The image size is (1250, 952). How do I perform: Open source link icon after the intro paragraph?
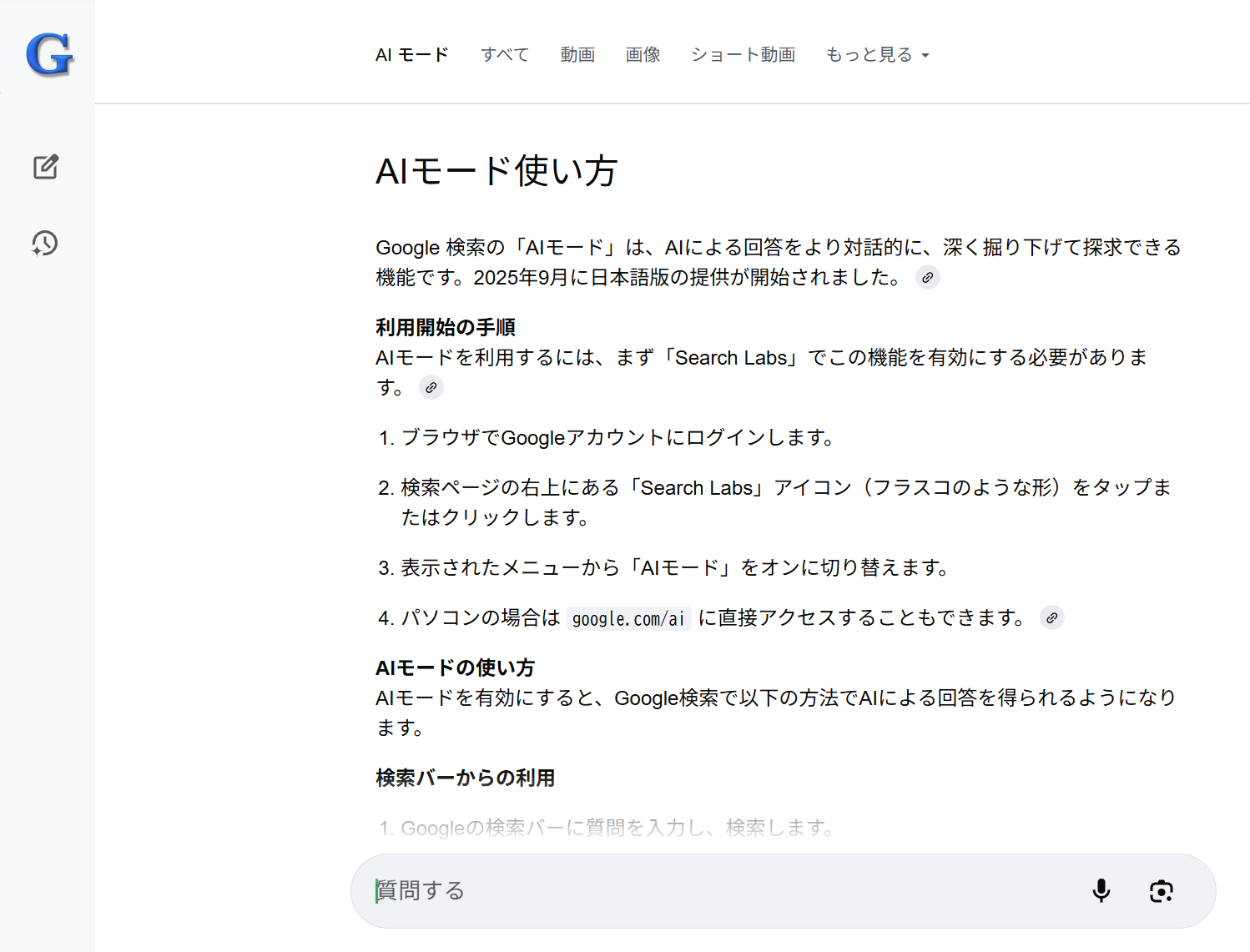[927, 278]
